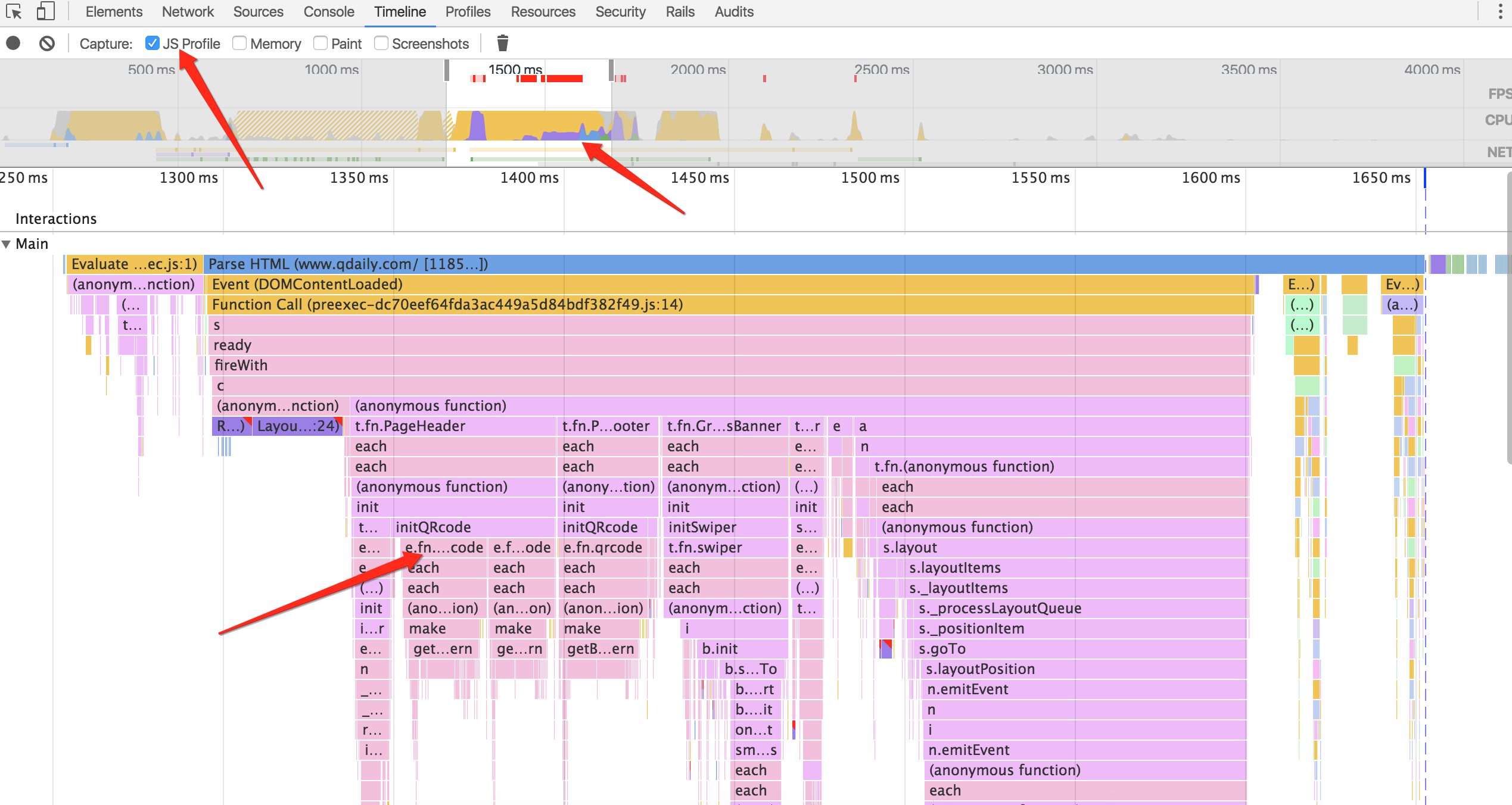
Task: Open the Profiles tab
Action: [x=468, y=12]
